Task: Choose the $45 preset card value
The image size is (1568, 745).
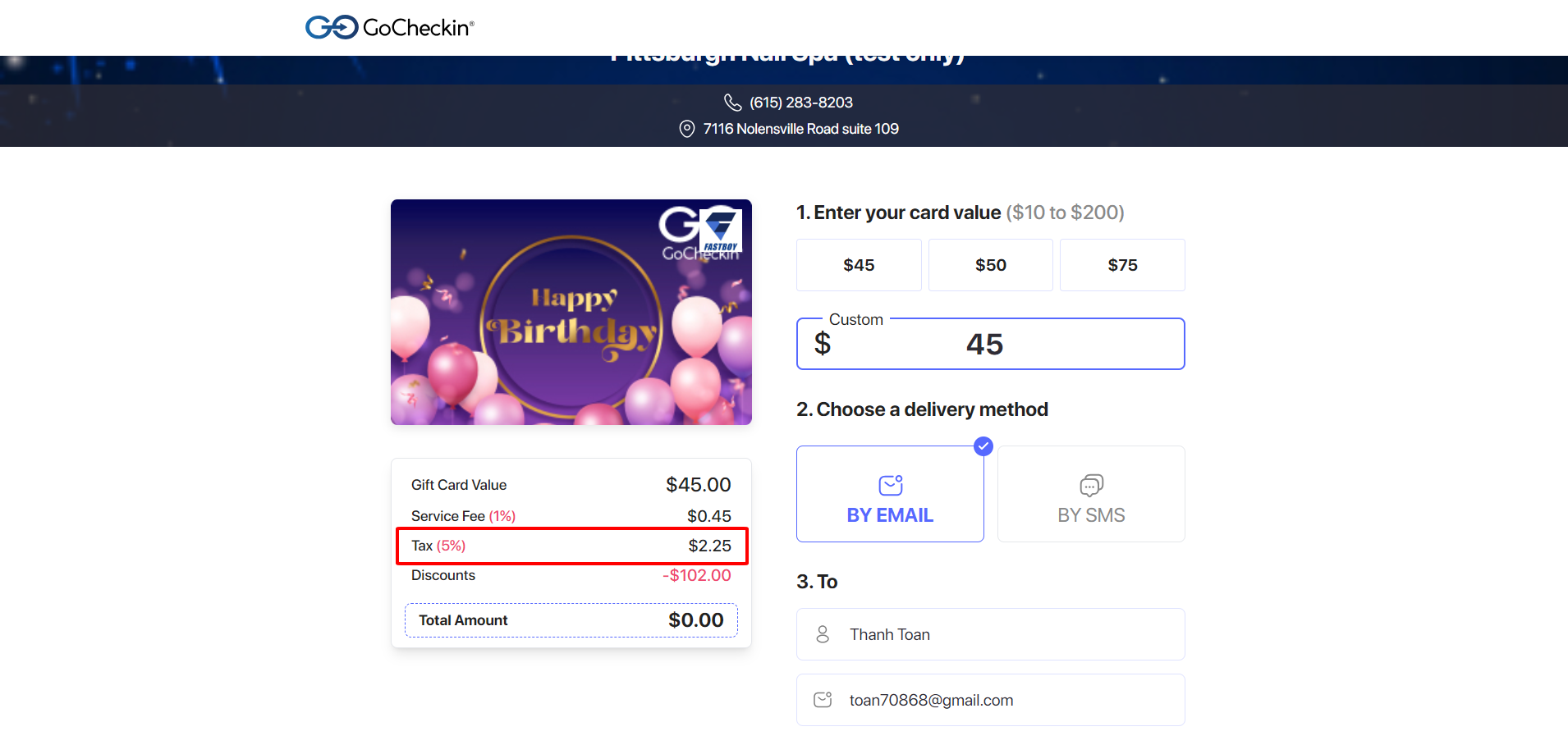Action: [x=859, y=265]
